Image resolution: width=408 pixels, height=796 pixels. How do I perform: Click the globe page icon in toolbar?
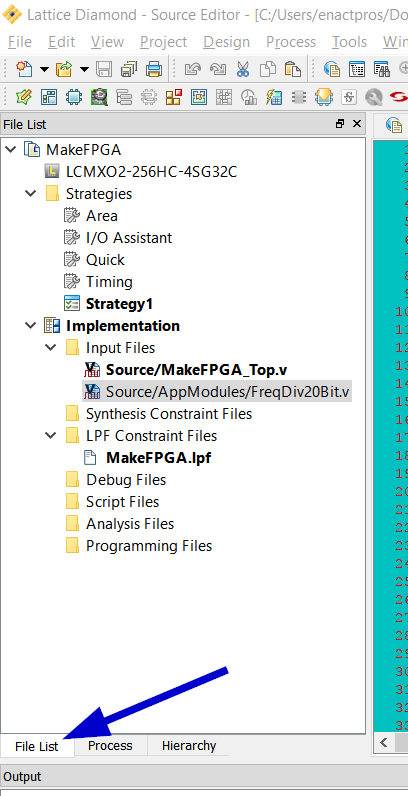click(x=332, y=68)
